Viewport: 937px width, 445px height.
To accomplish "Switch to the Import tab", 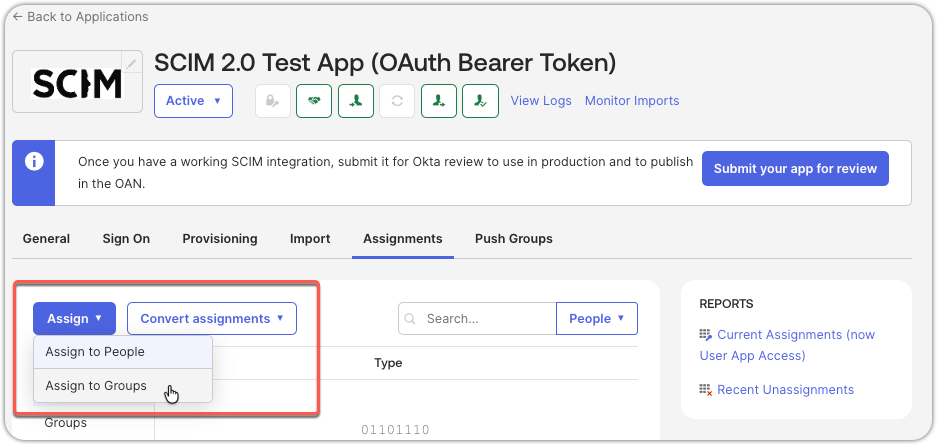I will pyautogui.click(x=310, y=239).
